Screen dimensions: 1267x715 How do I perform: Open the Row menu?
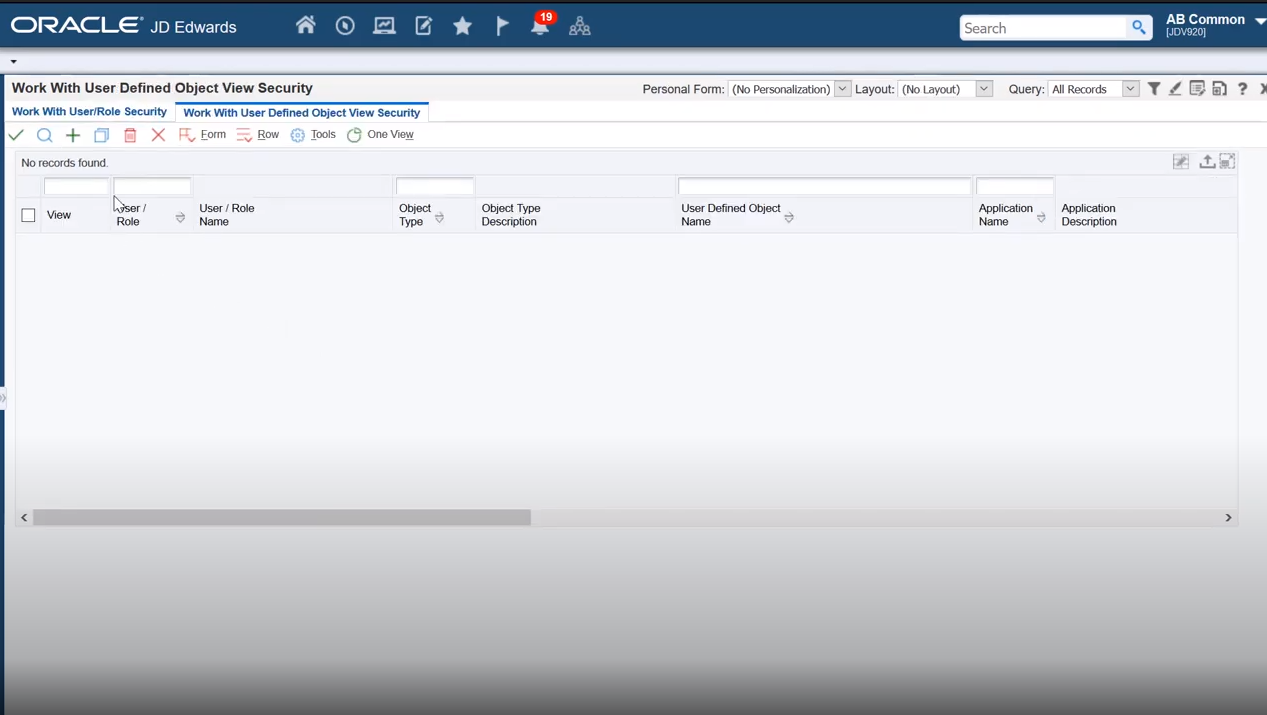[258, 135]
